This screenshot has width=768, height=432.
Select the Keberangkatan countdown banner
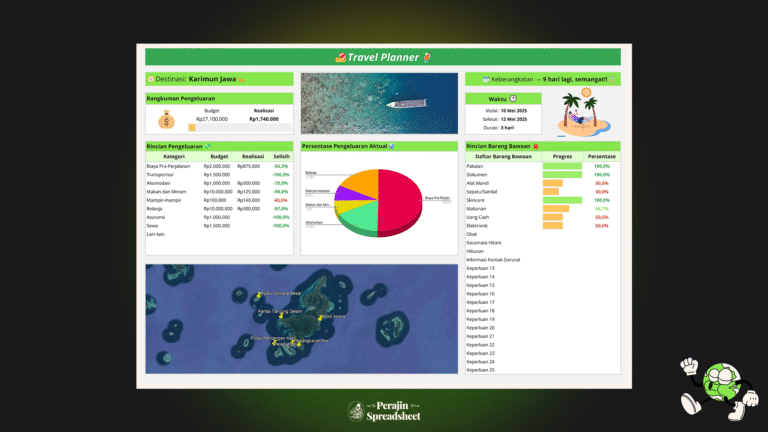click(543, 79)
